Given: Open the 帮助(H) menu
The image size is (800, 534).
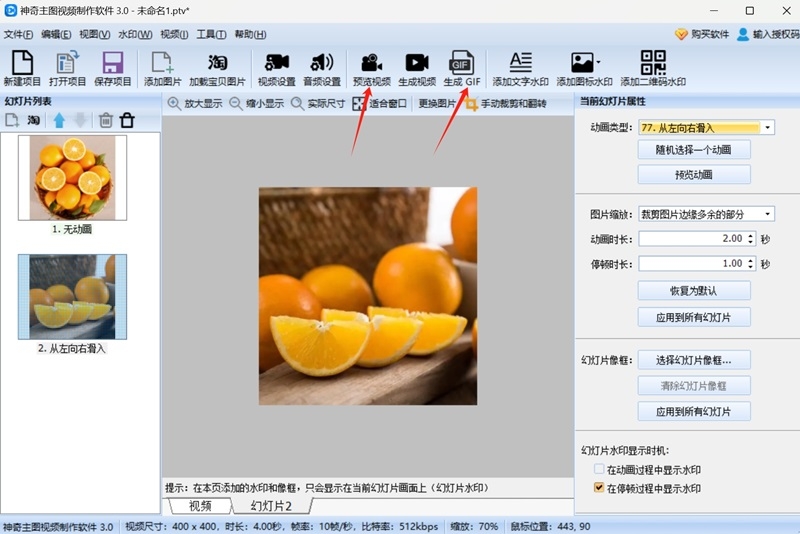Looking at the screenshot, I should pyautogui.click(x=250, y=34).
